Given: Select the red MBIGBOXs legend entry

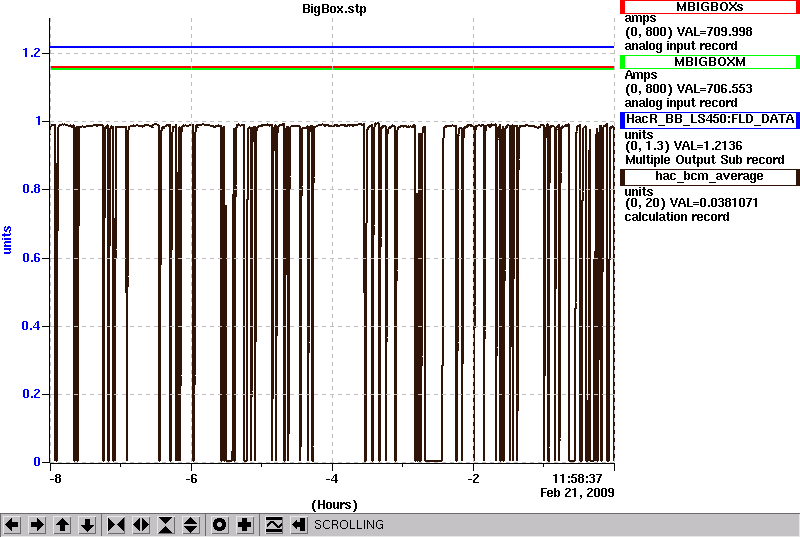Looking at the screenshot, I should pos(709,7).
